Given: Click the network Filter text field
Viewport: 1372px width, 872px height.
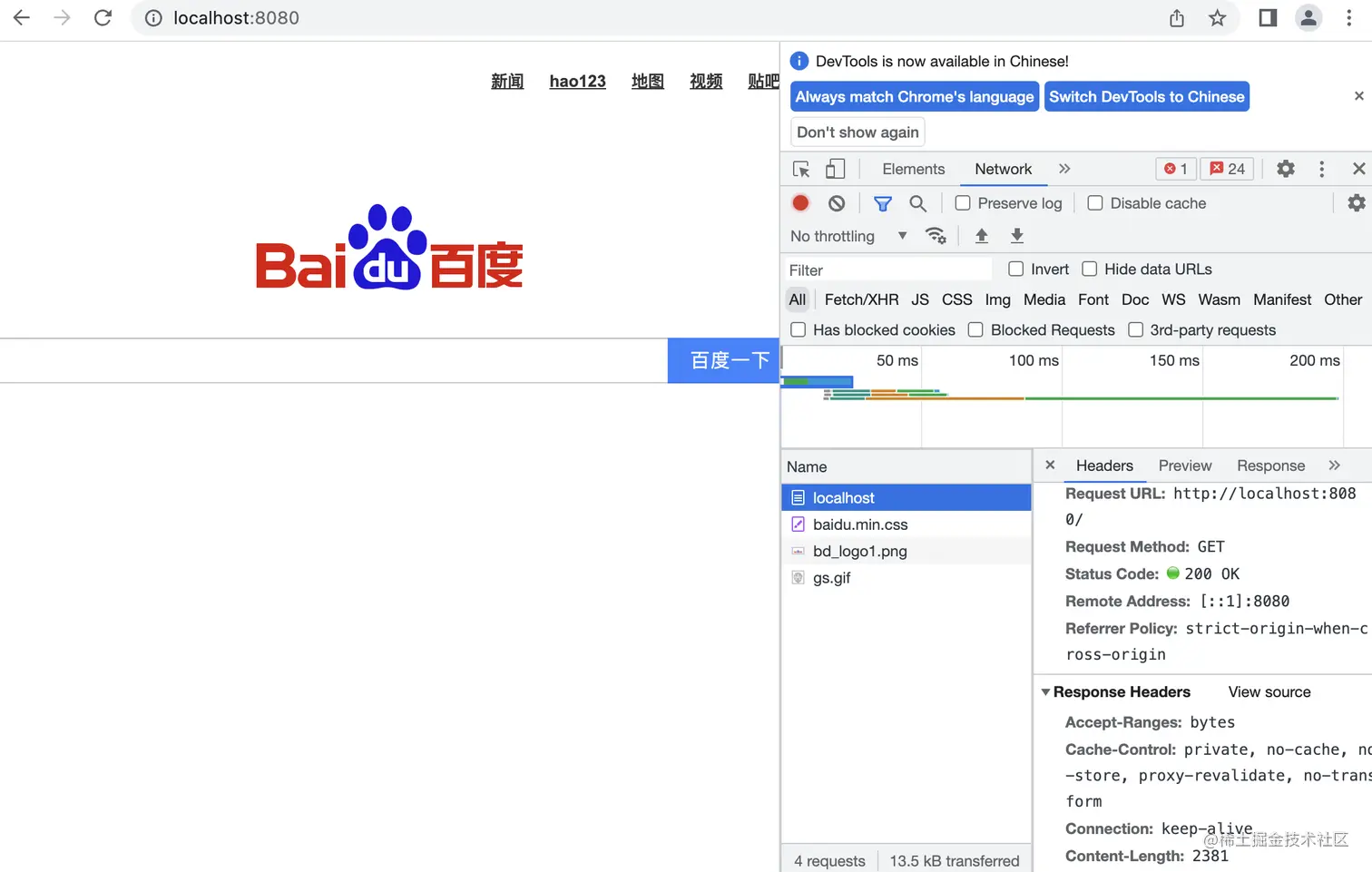Looking at the screenshot, I should click(x=888, y=269).
